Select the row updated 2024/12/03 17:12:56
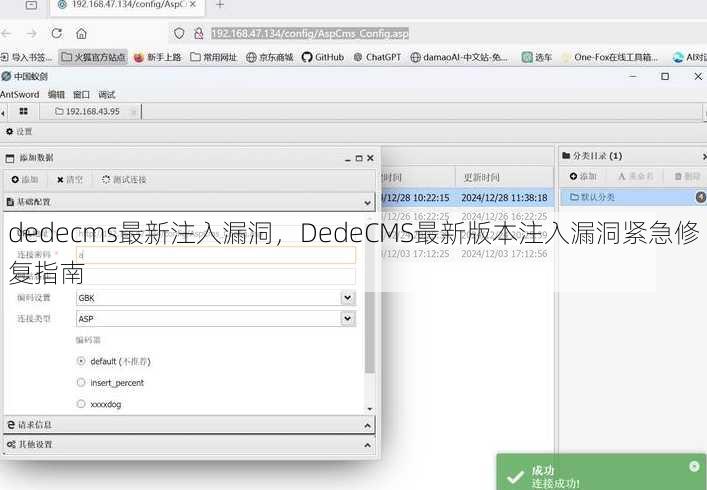Viewport: 707px width, 490px height. coord(468,254)
